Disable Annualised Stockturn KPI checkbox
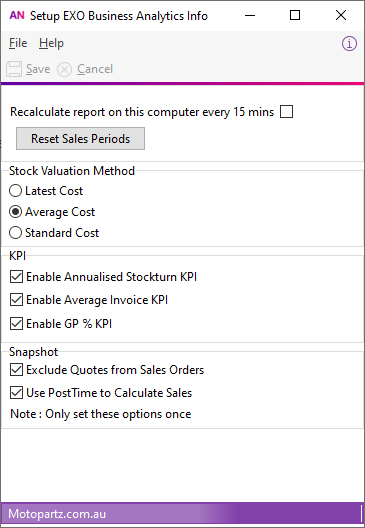The image size is (365, 528). [16, 277]
